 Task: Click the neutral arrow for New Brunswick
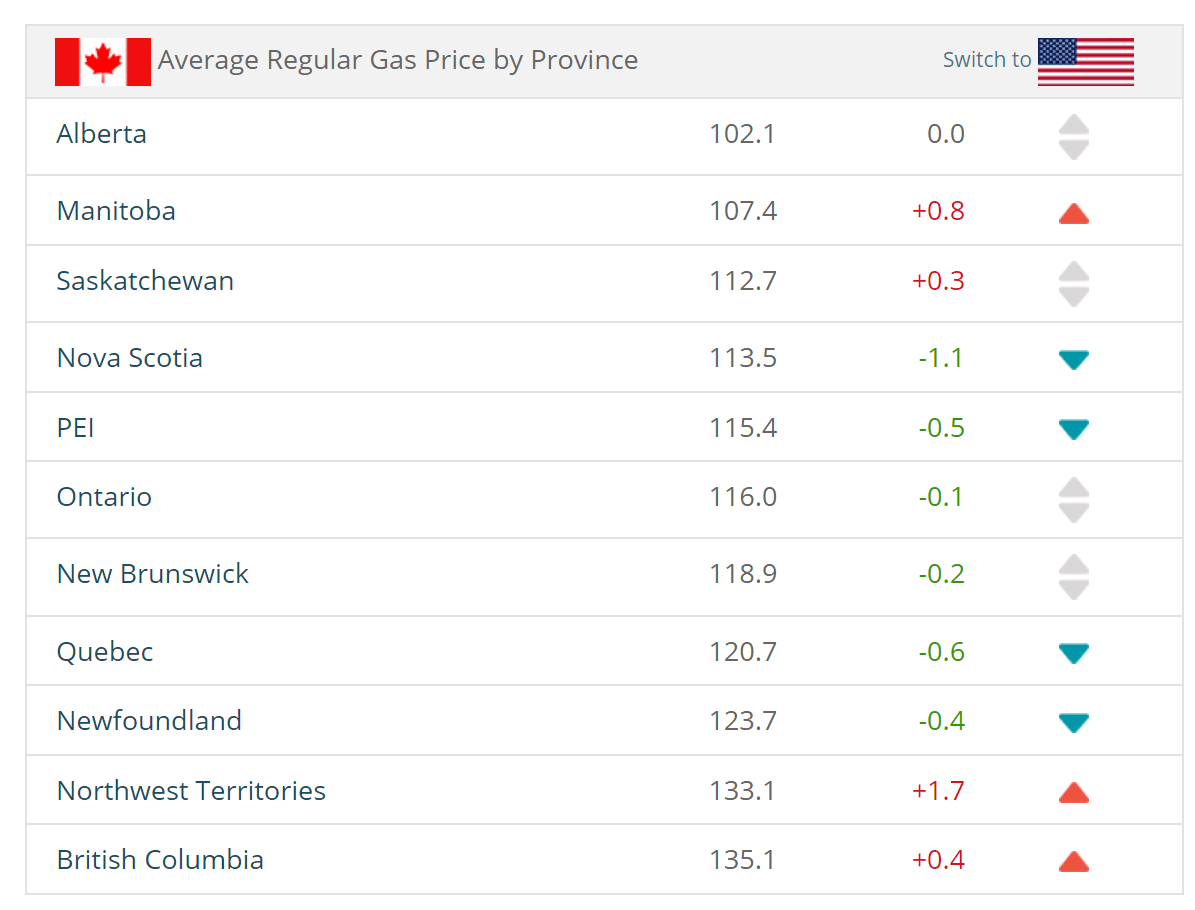tap(1073, 575)
